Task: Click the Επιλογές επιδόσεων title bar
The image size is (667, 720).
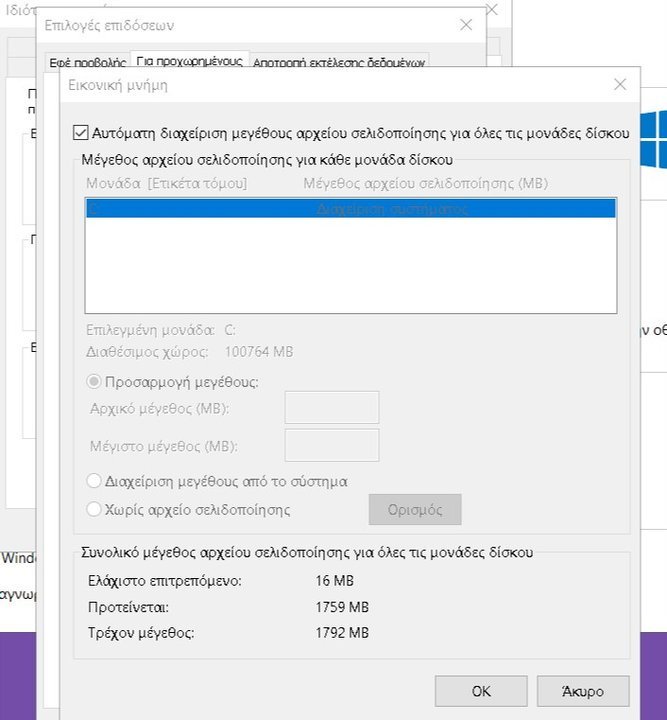Action: (248, 25)
